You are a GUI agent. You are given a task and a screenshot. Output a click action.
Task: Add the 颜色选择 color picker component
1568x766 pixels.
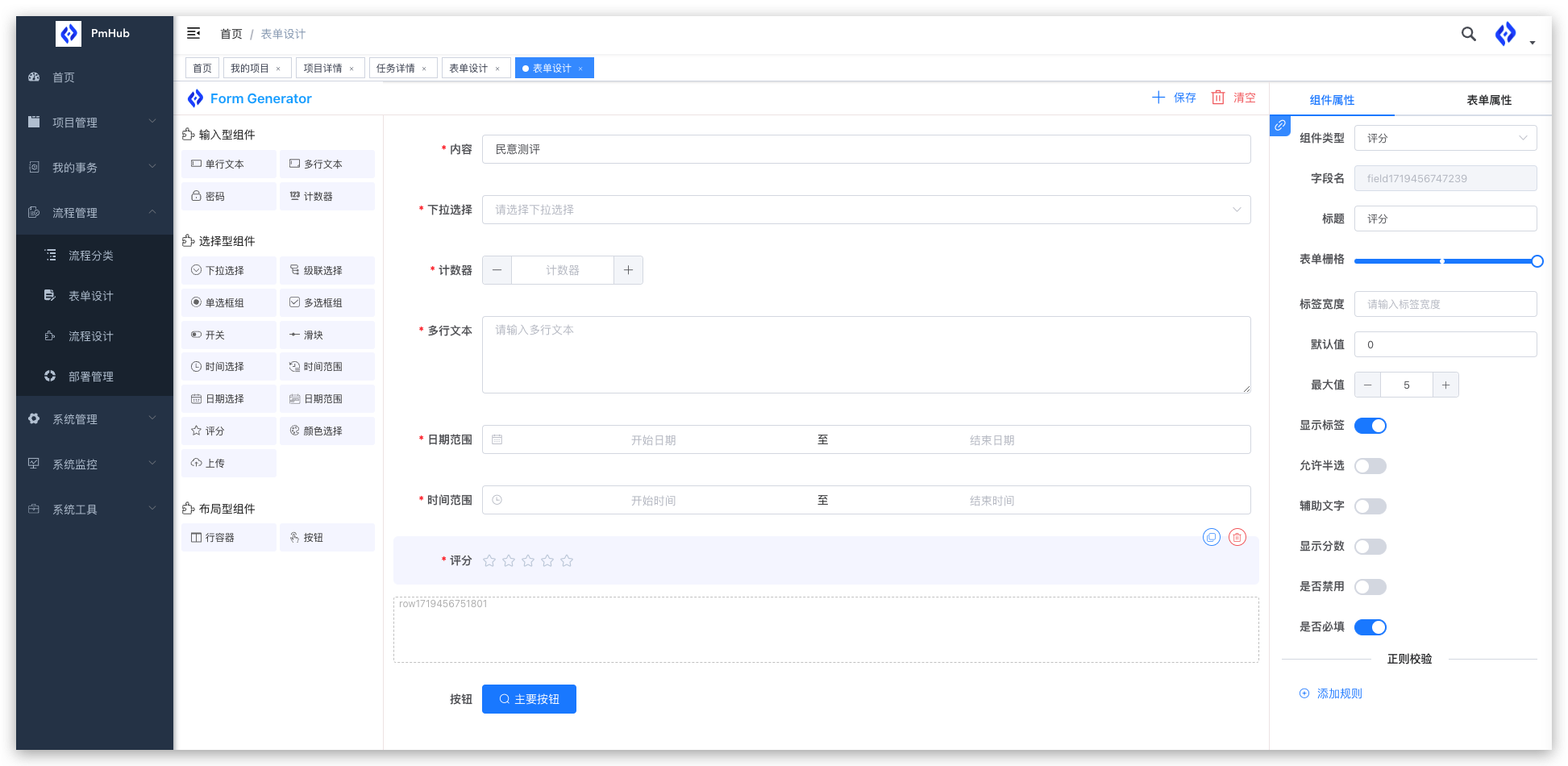[327, 431]
